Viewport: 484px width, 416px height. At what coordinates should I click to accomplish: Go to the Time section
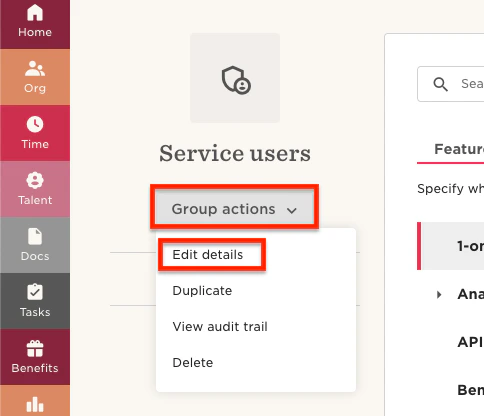[x=35, y=133]
